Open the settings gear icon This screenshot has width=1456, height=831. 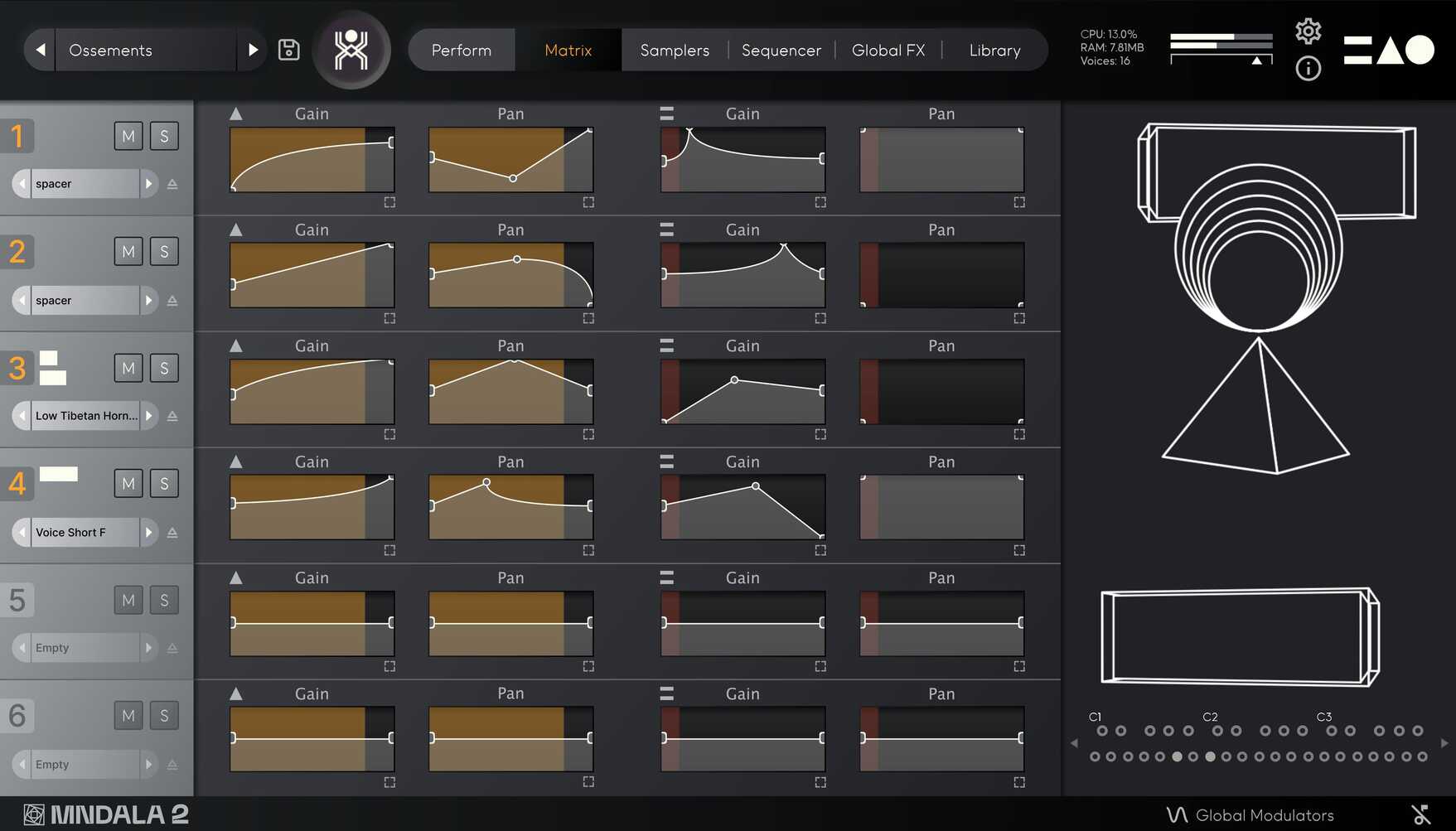point(1308,31)
